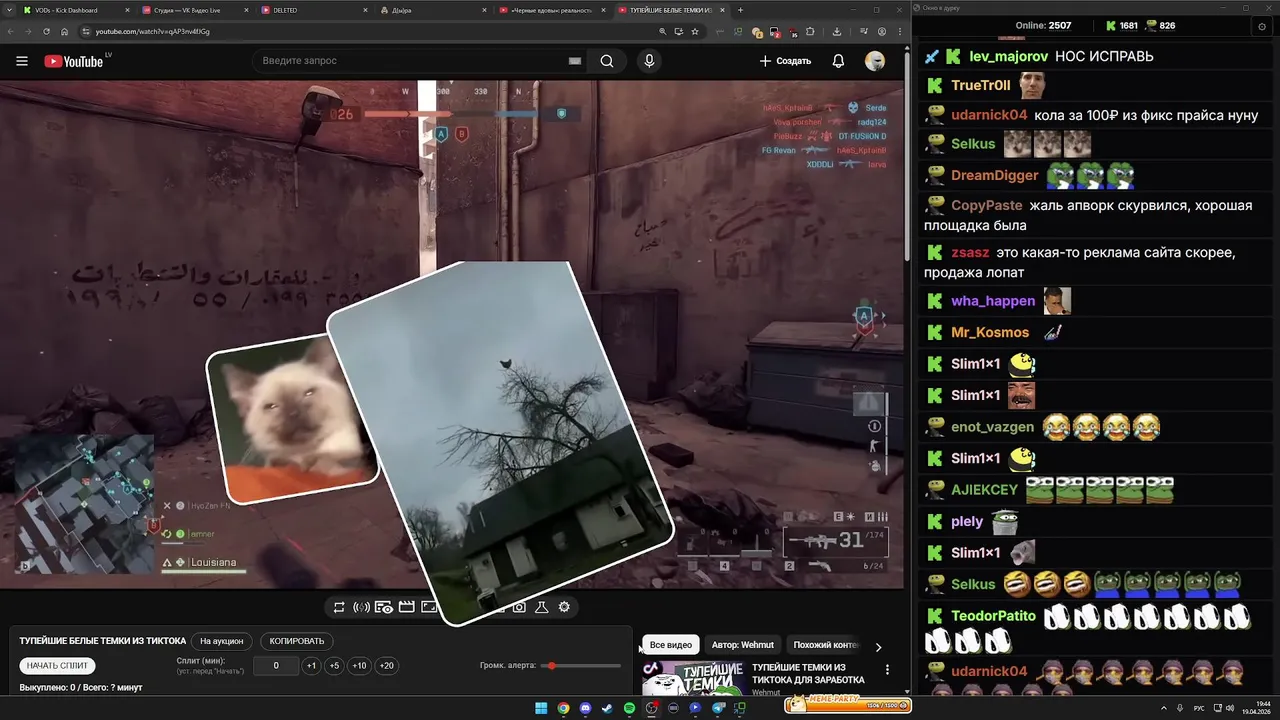The width and height of the screenshot is (1280, 720).
Task: Open Windows Start button on taskbar
Action: tap(541, 708)
